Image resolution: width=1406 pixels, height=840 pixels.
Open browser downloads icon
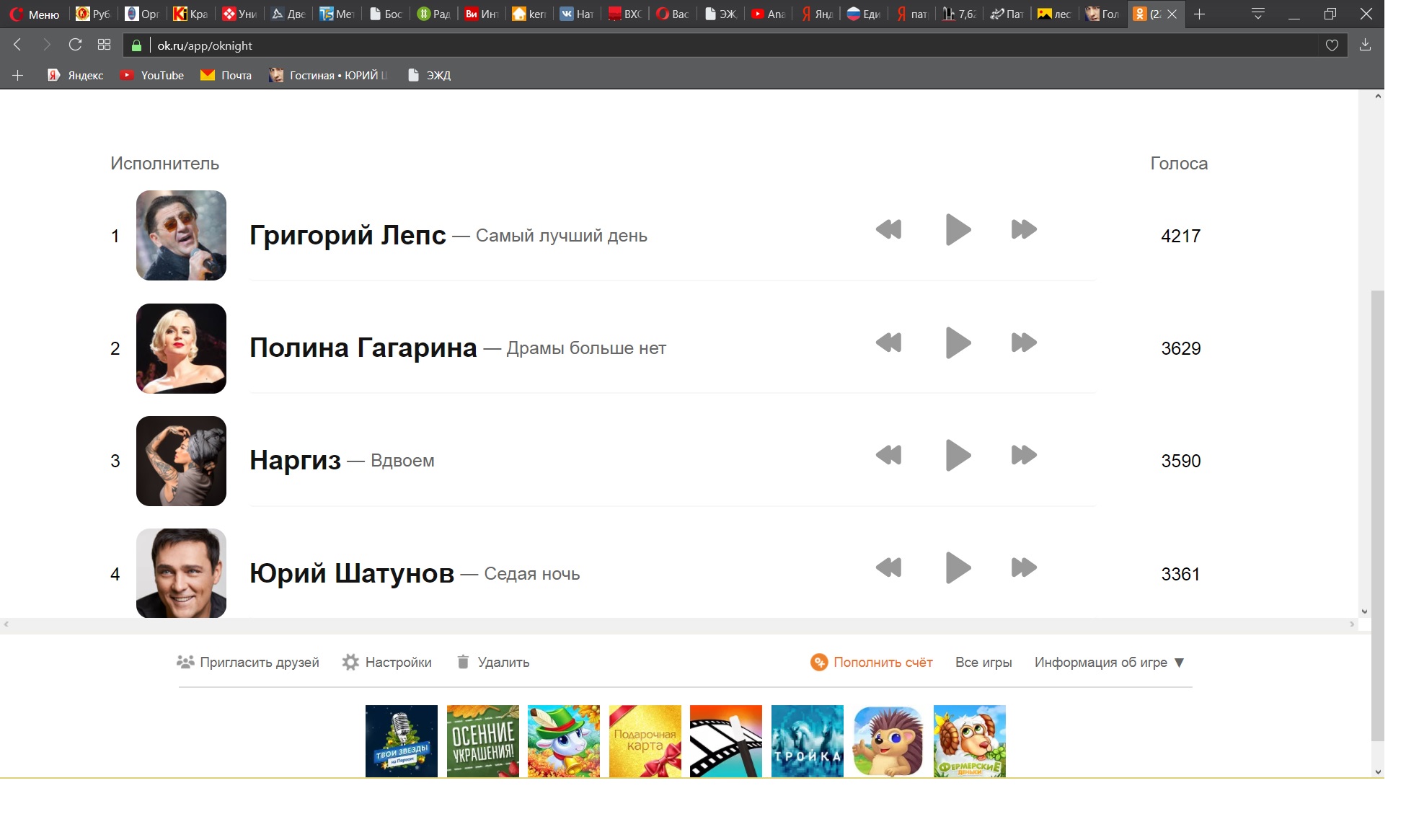(x=1365, y=45)
